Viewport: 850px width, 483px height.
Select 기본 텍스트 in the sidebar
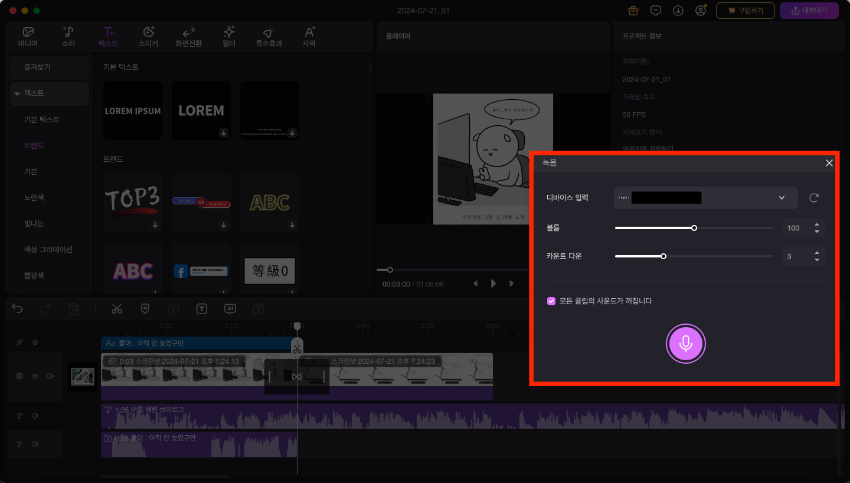(42, 119)
